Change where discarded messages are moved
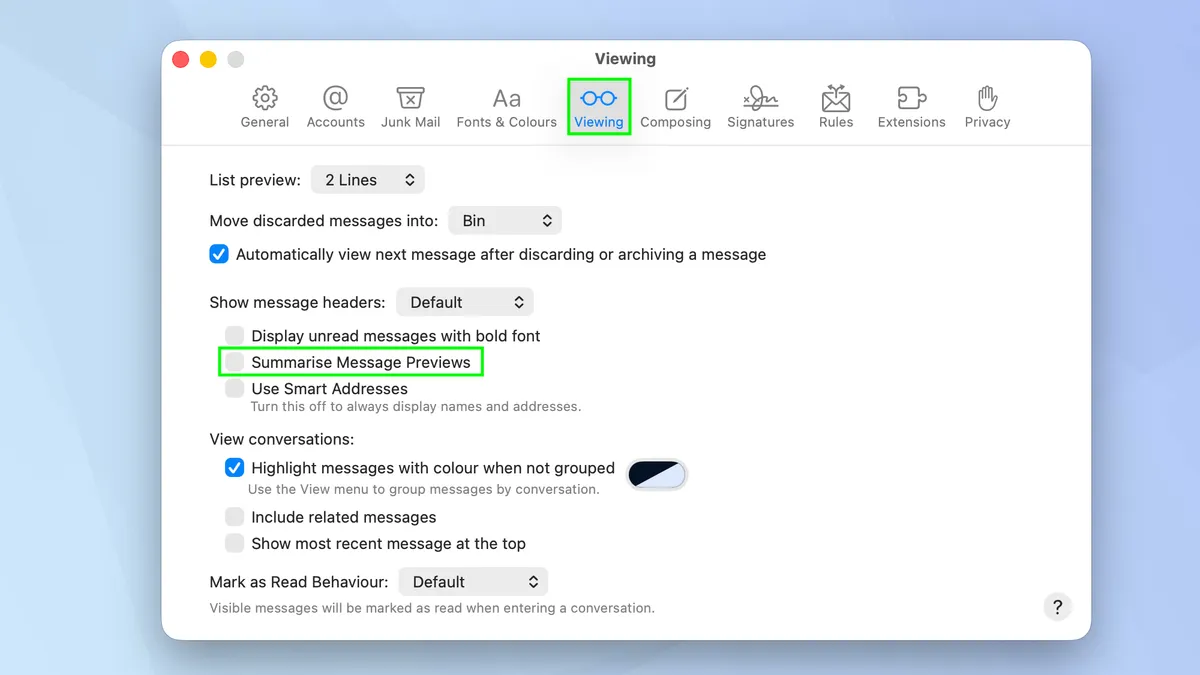Image resolution: width=1200 pixels, height=675 pixels. [504, 220]
